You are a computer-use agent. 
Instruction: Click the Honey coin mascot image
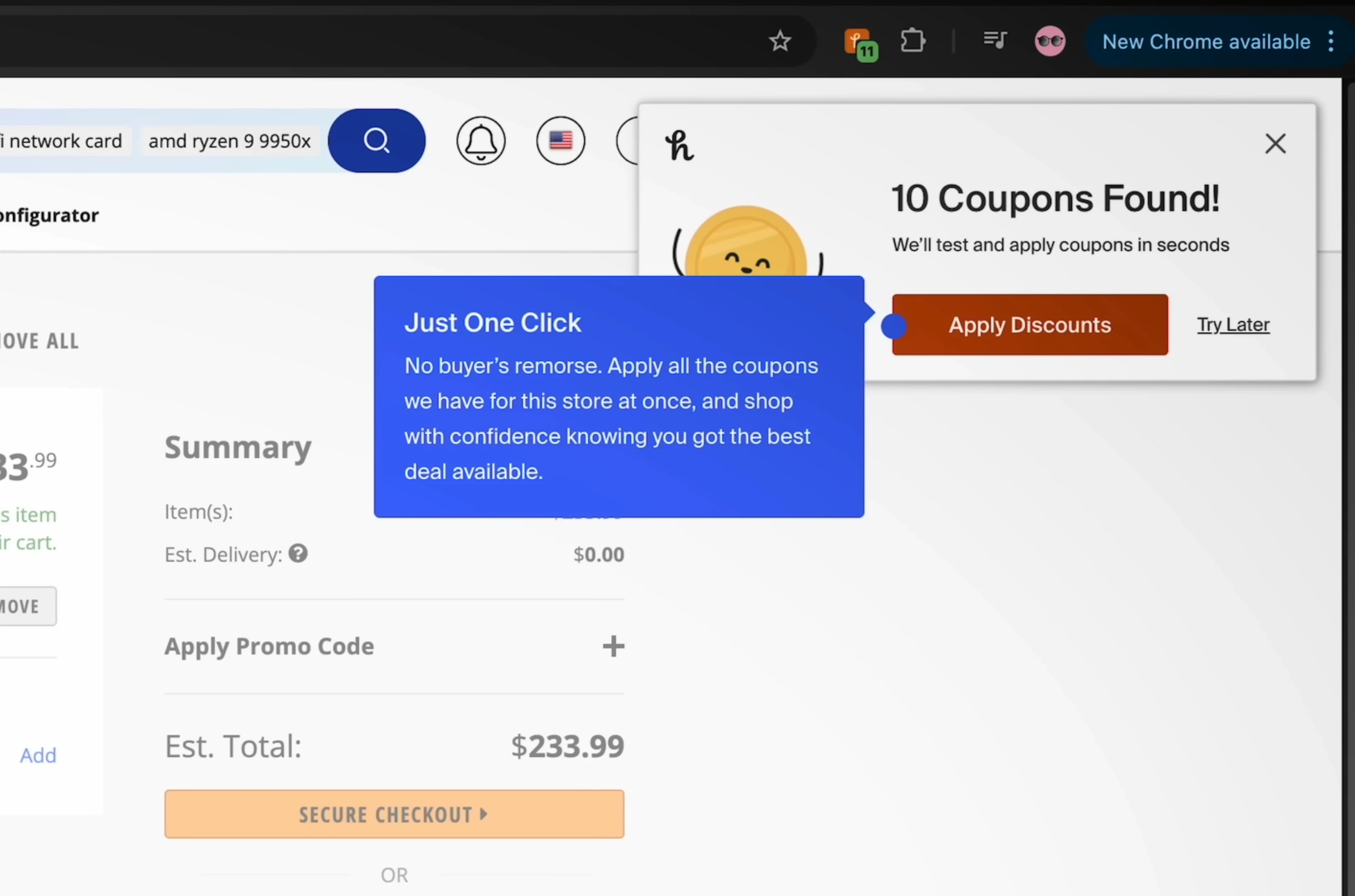pyautogui.click(x=747, y=241)
